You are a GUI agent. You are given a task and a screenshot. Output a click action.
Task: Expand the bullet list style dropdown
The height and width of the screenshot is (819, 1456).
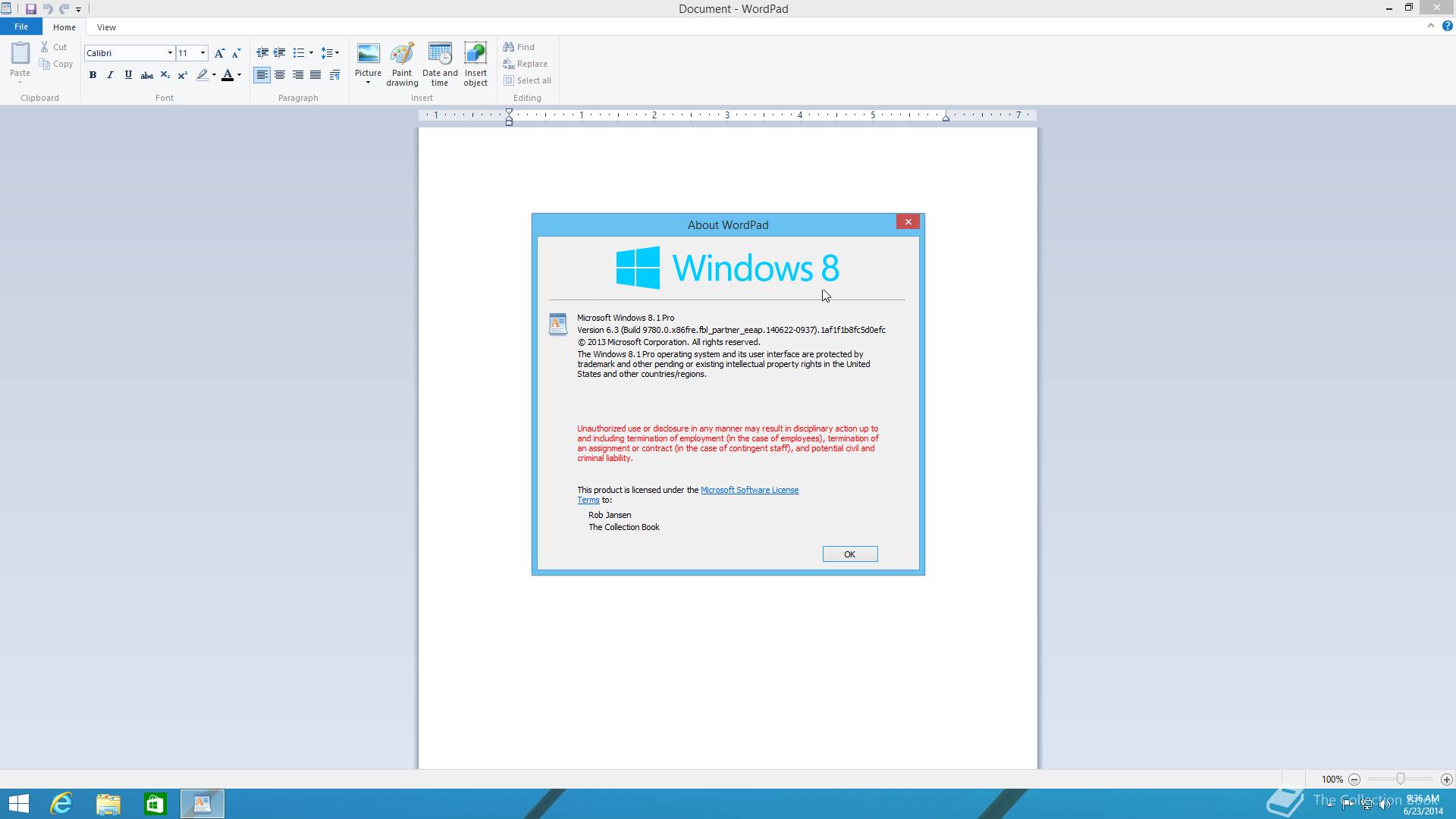tap(311, 53)
